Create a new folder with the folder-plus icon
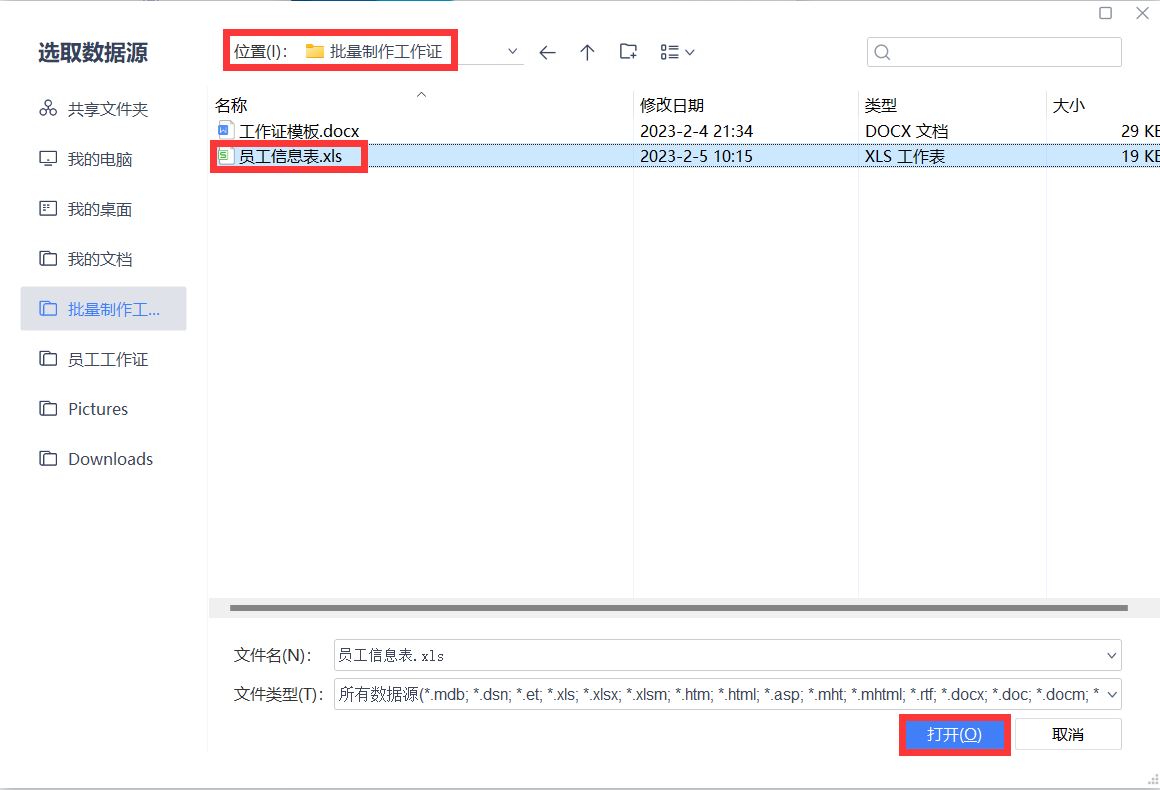The width and height of the screenshot is (1160, 790). (x=628, y=52)
